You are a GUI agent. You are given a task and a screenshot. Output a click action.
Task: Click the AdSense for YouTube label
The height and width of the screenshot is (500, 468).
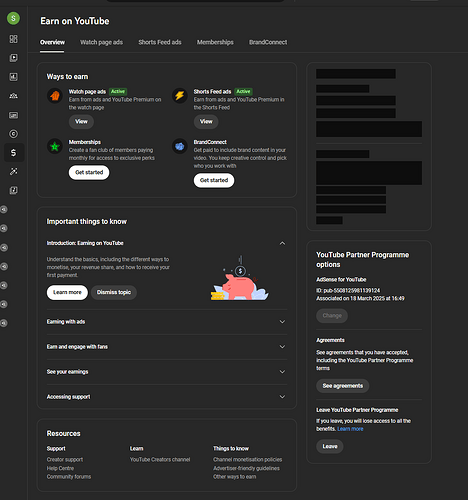[341, 280]
